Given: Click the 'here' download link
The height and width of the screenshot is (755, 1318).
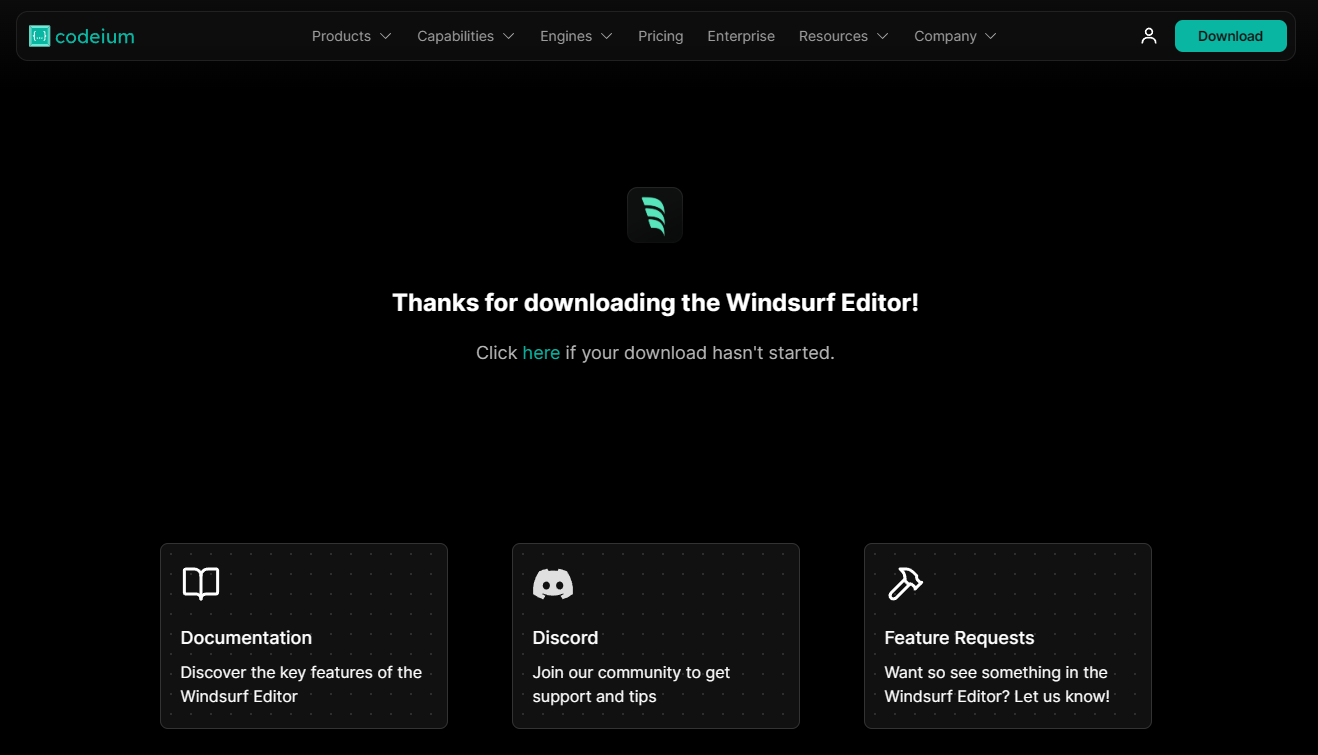Looking at the screenshot, I should tap(541, 353).
